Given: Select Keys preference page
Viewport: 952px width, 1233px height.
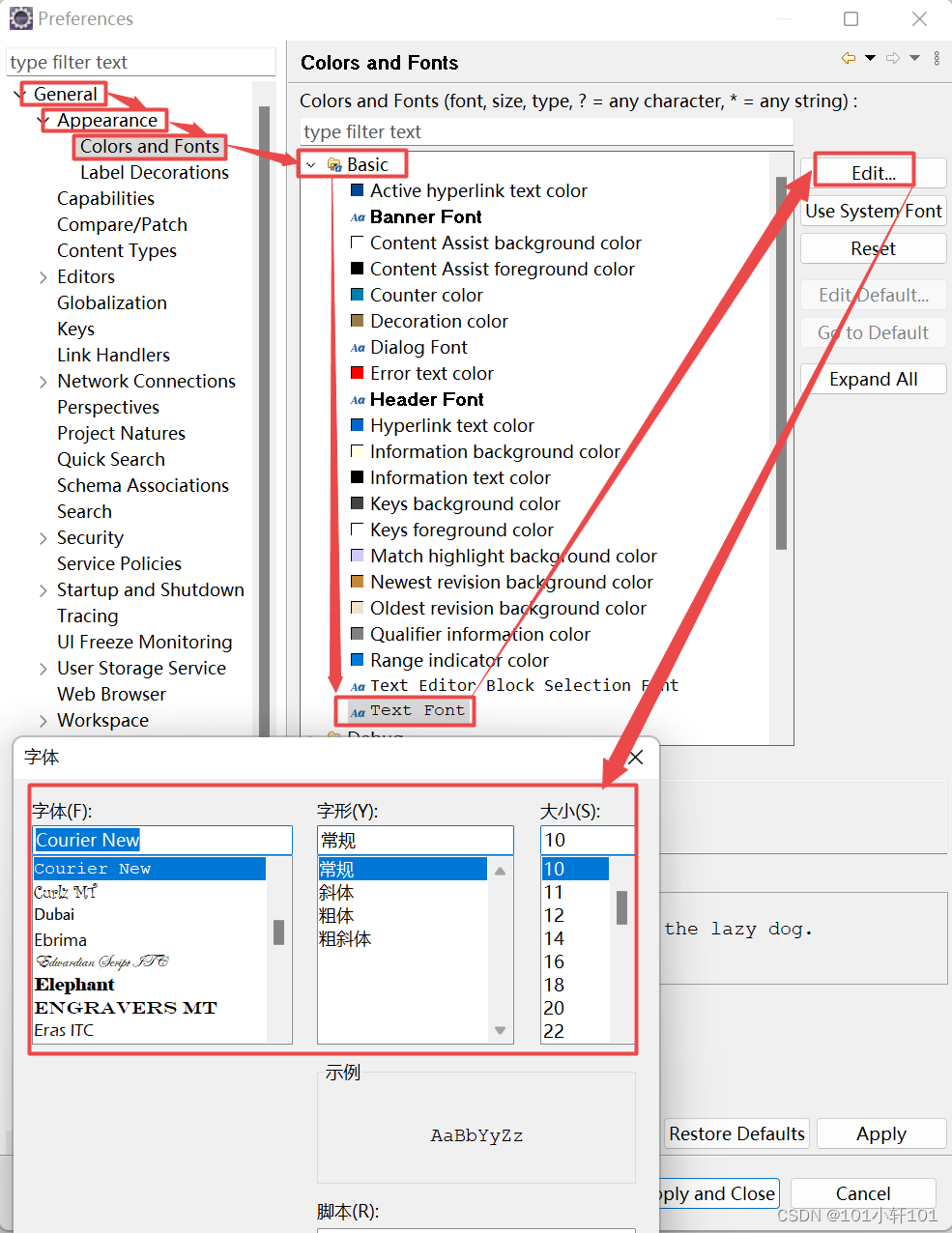Looking at the screenshot, I should point(75,329).
